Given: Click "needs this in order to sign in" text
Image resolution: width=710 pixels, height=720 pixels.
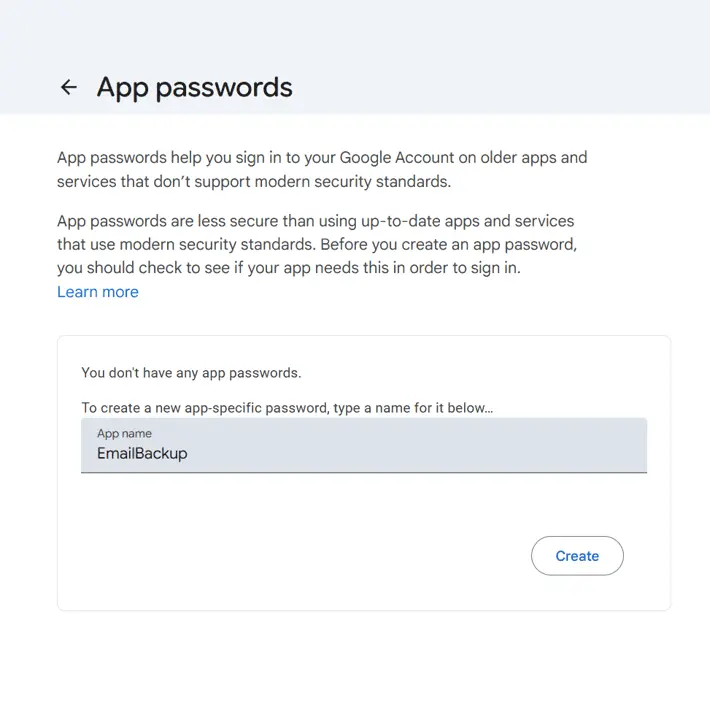Looking at the screenshot, I should (x=418, y=268).
